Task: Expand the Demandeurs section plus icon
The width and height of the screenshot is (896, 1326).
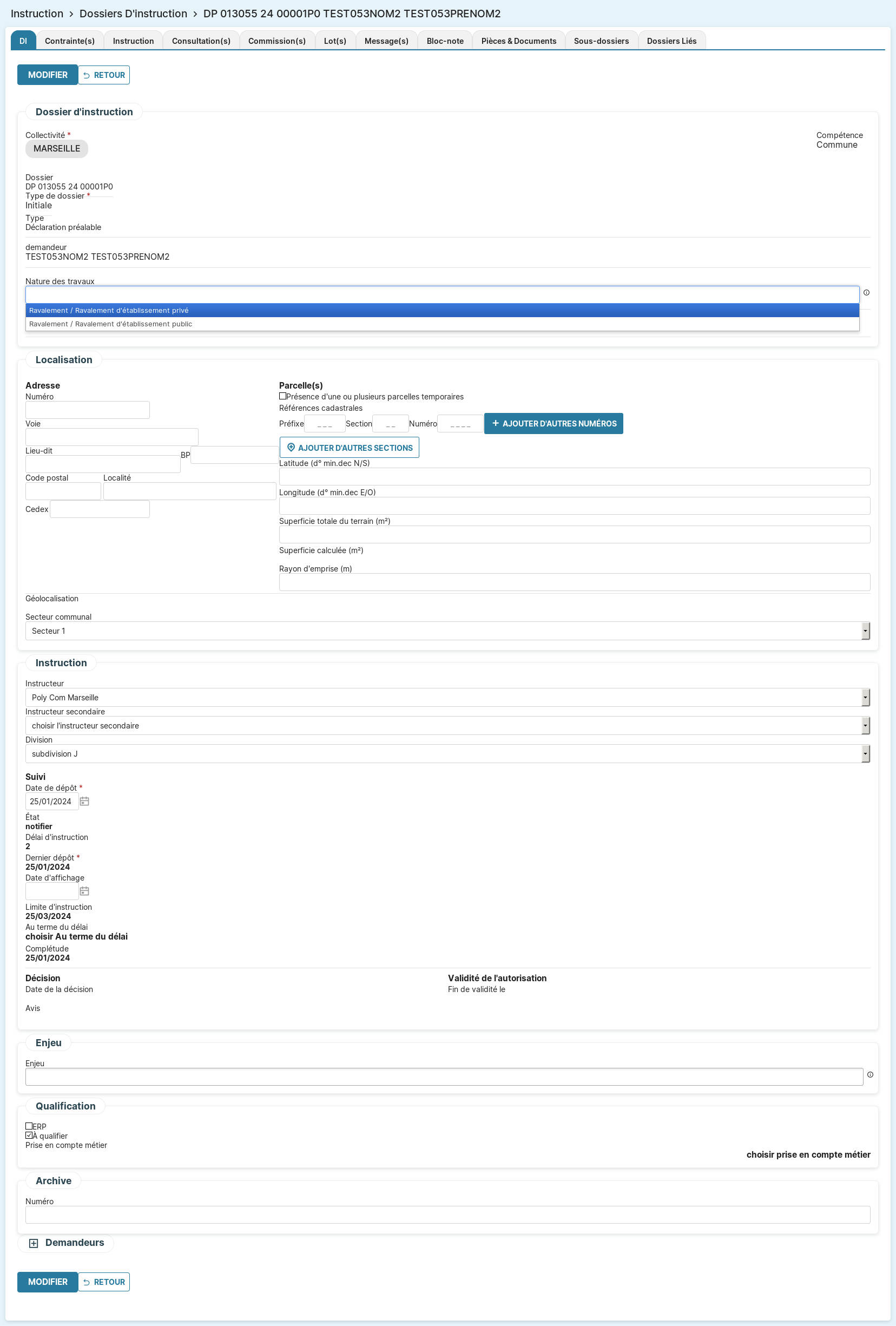Action: tap(34, 1243)
